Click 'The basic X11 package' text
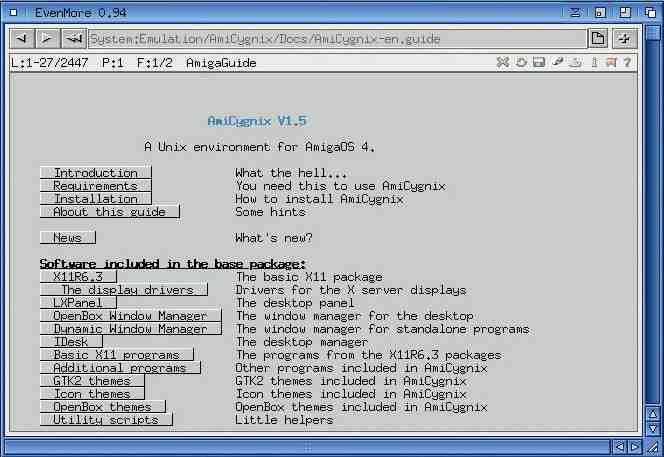664x457 pixels. click(x=309, y=277)
